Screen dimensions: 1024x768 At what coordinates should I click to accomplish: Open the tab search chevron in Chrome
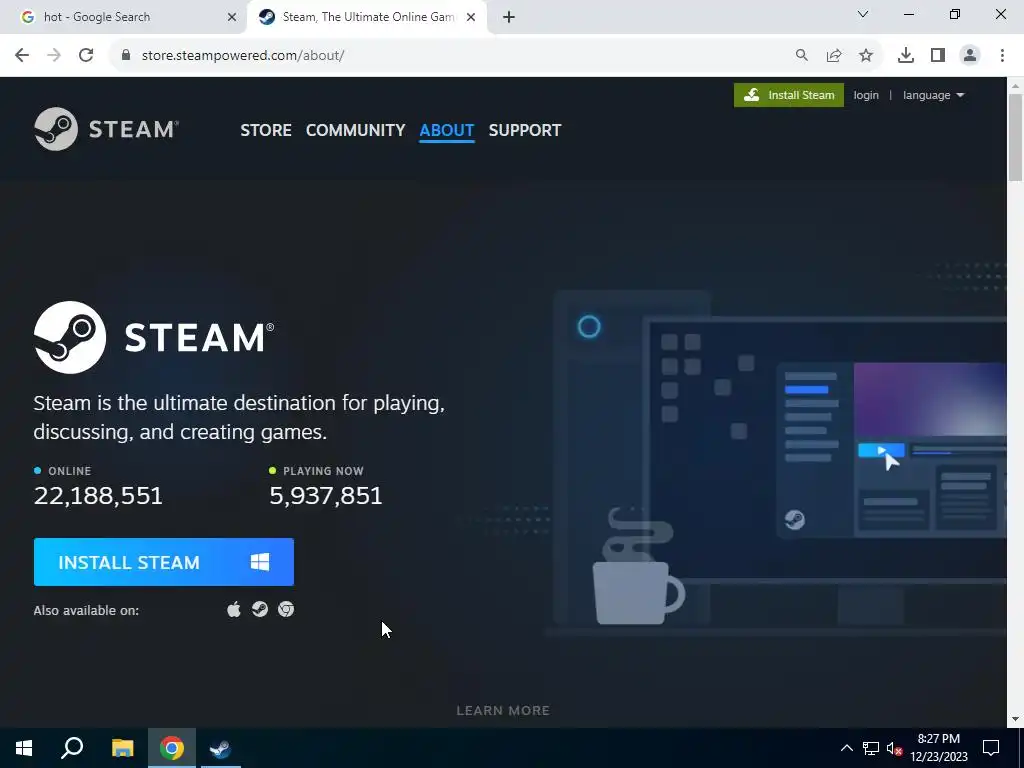(863, 14)
